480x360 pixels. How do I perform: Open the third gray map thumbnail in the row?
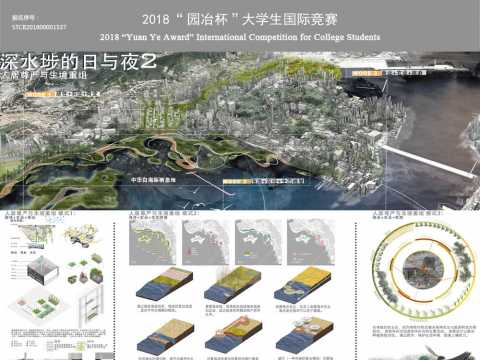click(258, 242)
